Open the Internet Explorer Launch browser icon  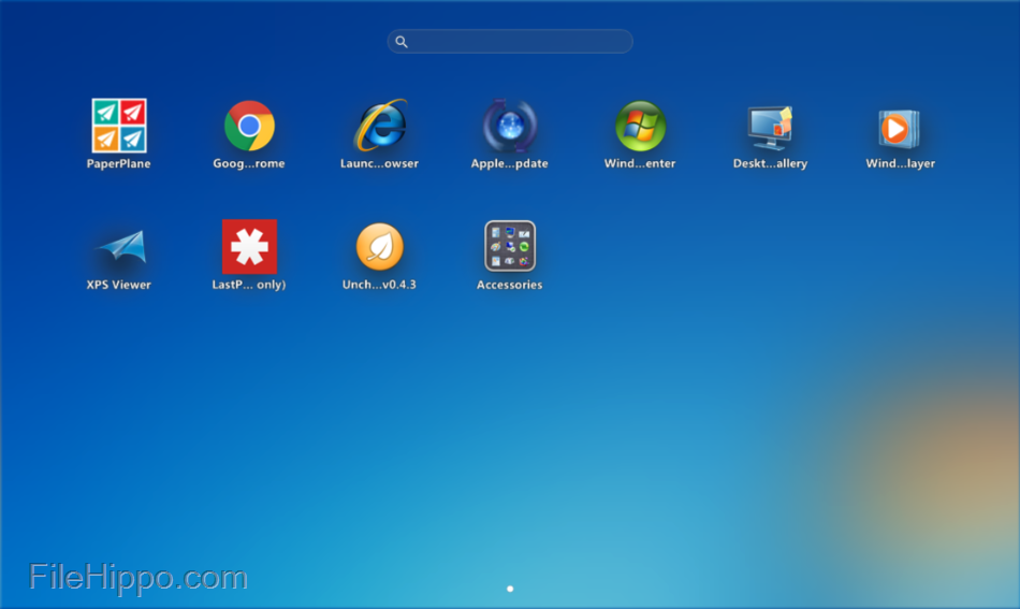[380, 126]
